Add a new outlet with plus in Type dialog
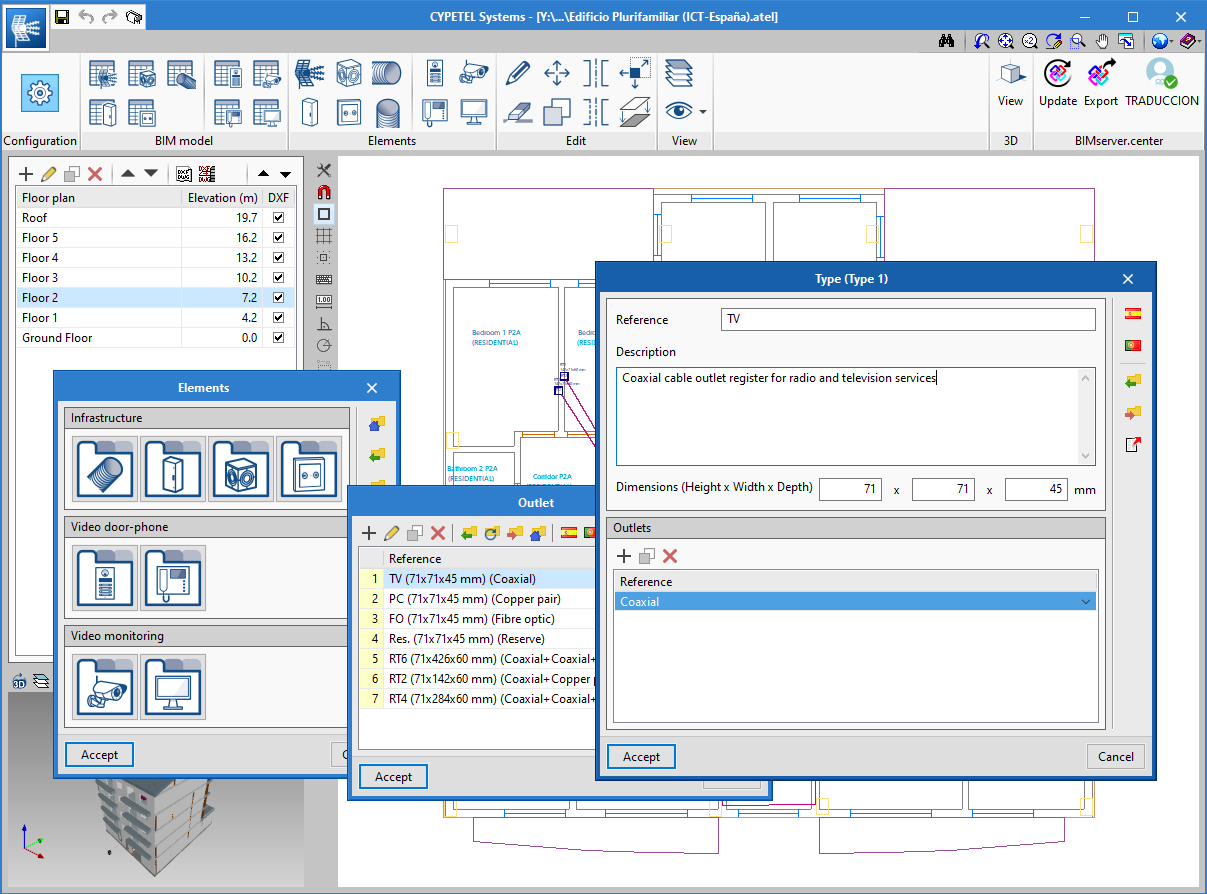 [623, 556]
